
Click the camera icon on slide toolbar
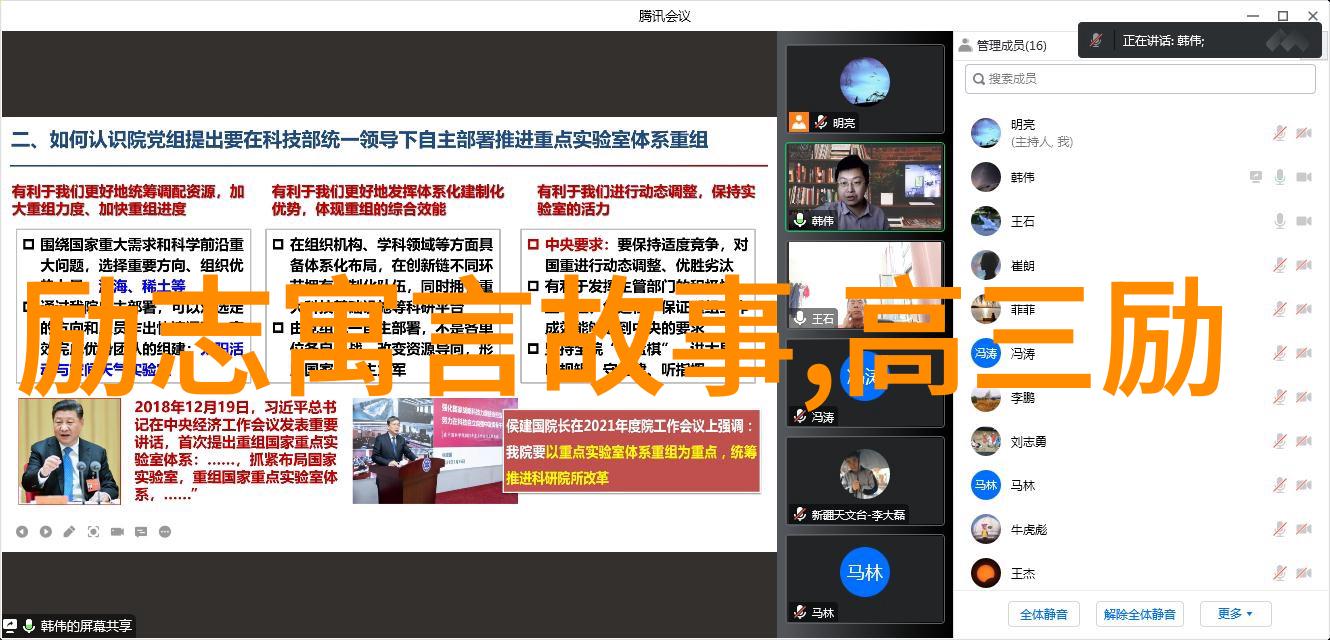(117, 532)
